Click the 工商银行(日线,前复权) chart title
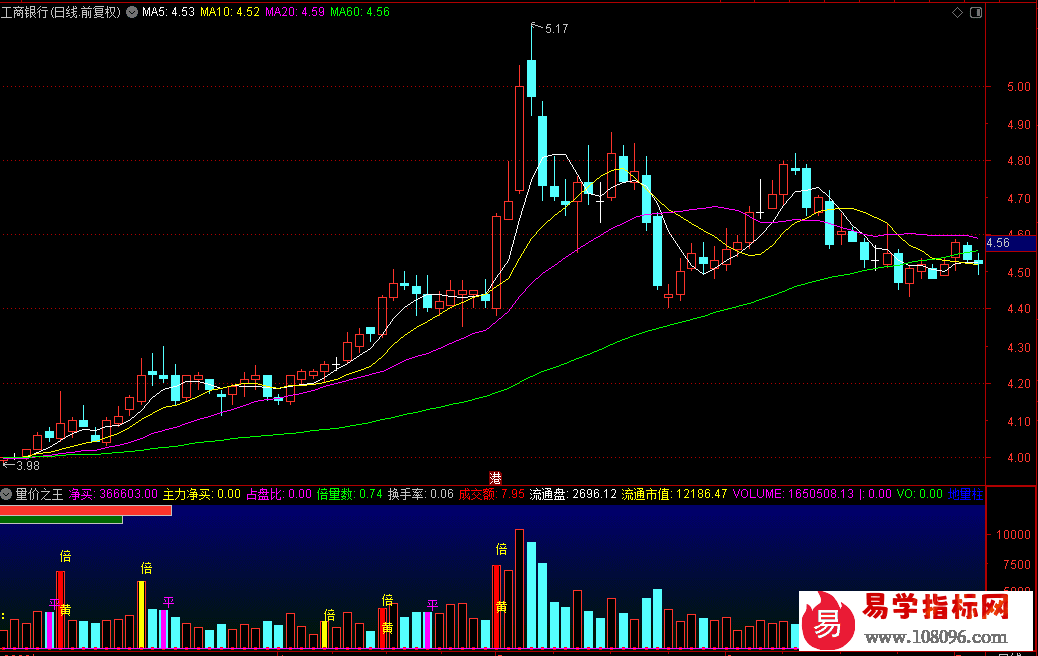 61,12
